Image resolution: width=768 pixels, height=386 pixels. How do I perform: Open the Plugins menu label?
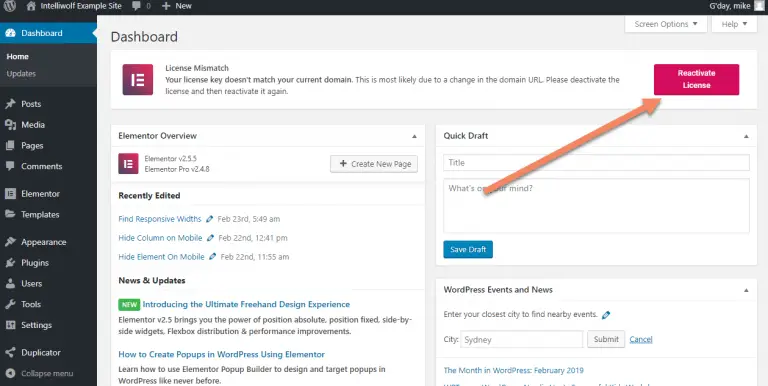click(x=35, y=263)
